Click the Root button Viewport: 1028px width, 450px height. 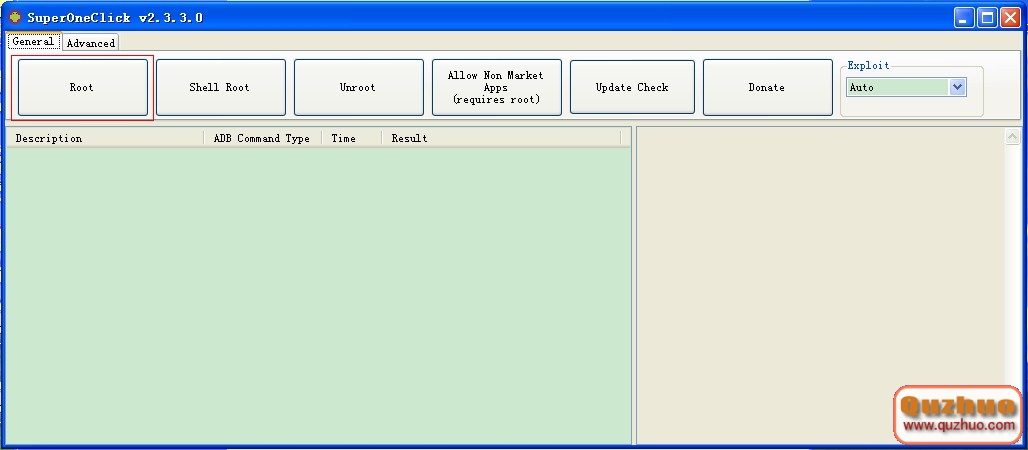click(83, 87)
